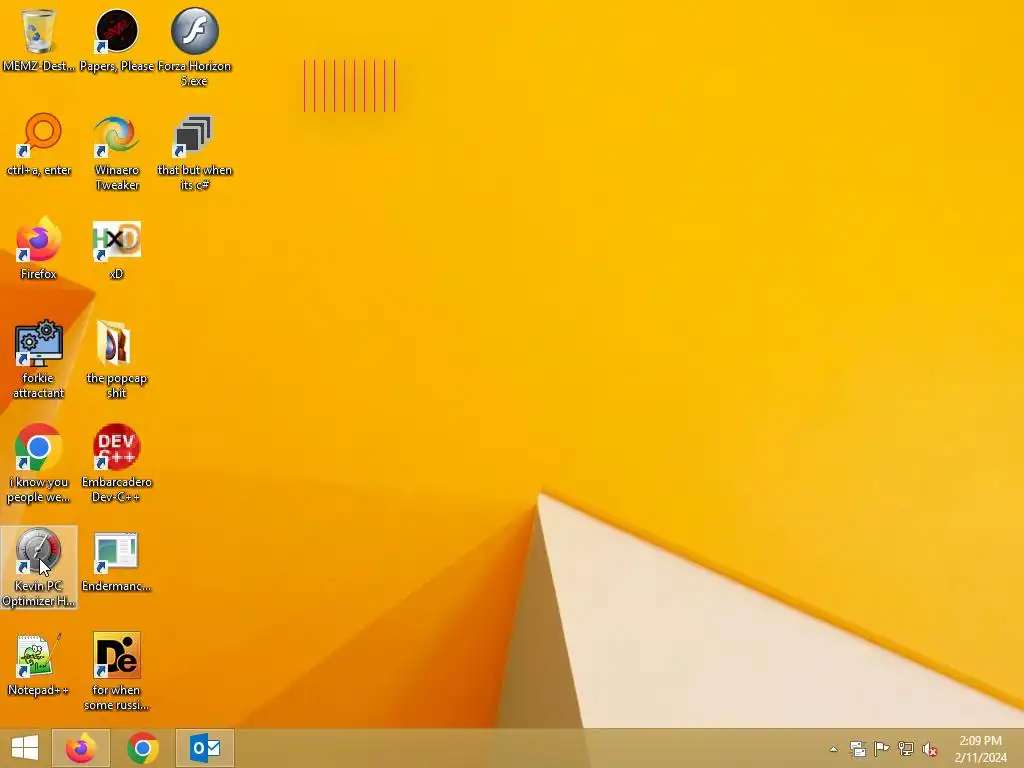Click the muted volume tray icon
The width and height of the screenshot is (1024, 768).
point(930,750)
